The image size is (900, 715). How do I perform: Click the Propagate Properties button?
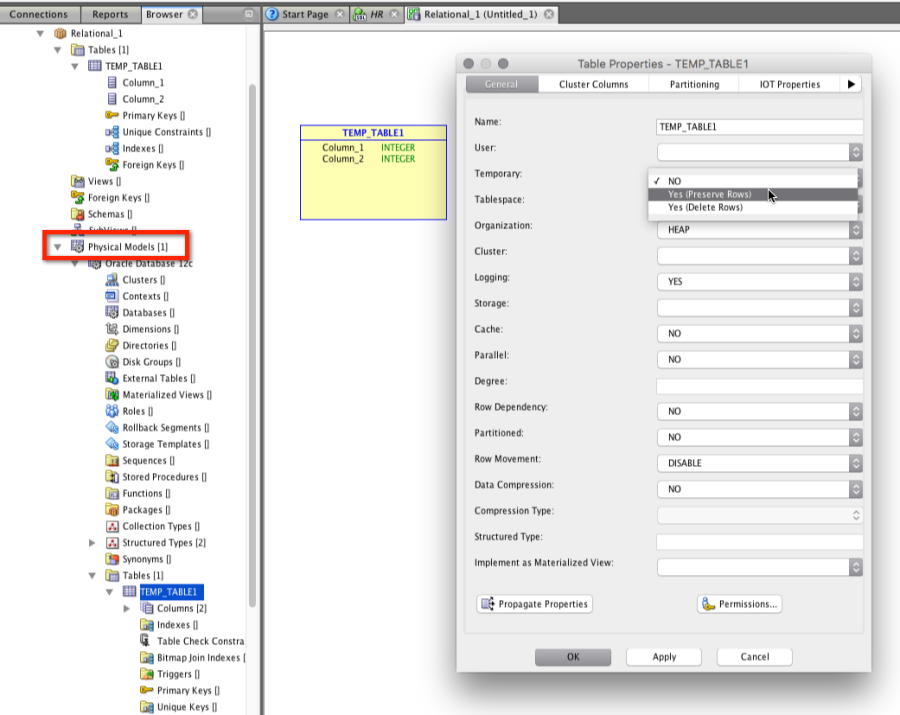click(535, 604)
